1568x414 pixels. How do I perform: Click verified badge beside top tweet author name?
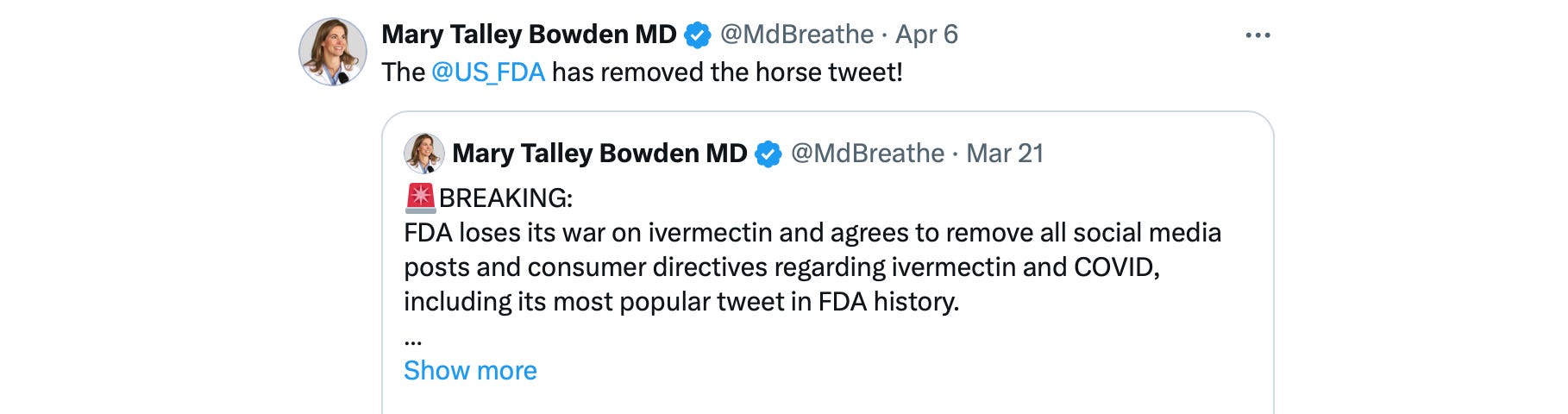697,35
